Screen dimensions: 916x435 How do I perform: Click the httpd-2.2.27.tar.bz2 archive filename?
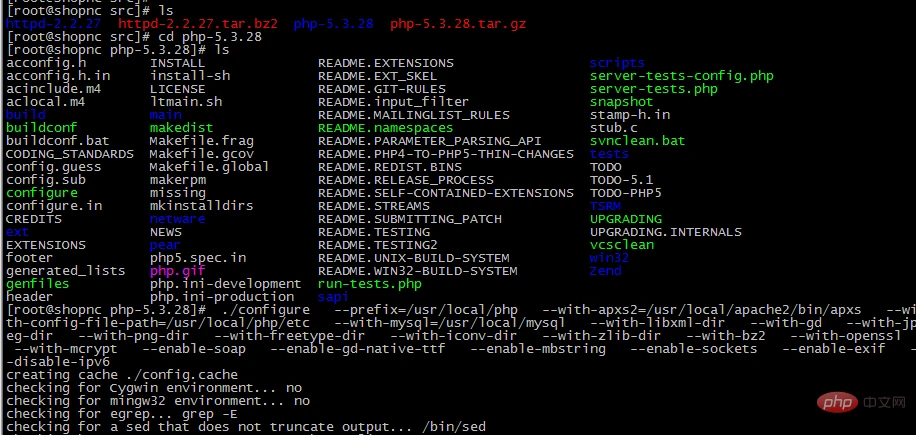[199, 23]
